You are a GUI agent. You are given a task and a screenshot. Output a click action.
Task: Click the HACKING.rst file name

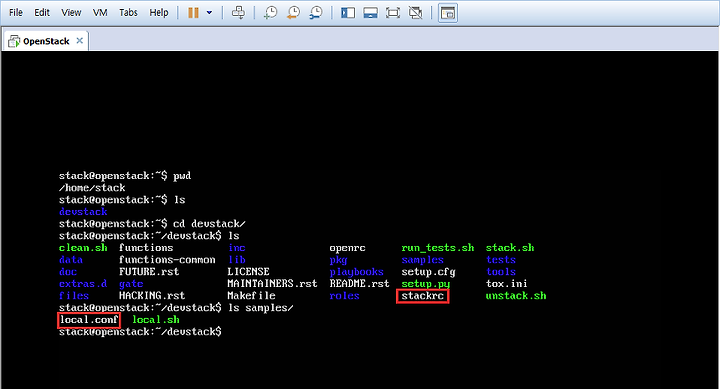(152, 296)
